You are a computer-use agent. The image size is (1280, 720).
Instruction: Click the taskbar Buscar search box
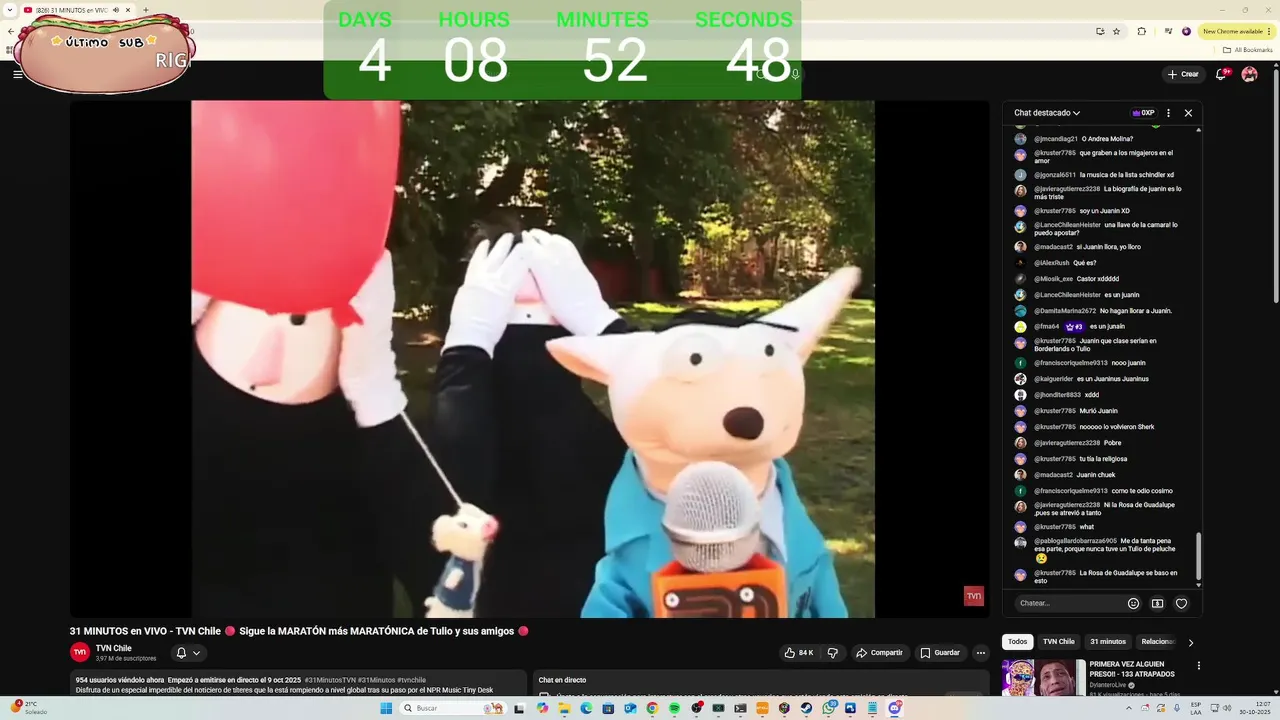(454, 708)
